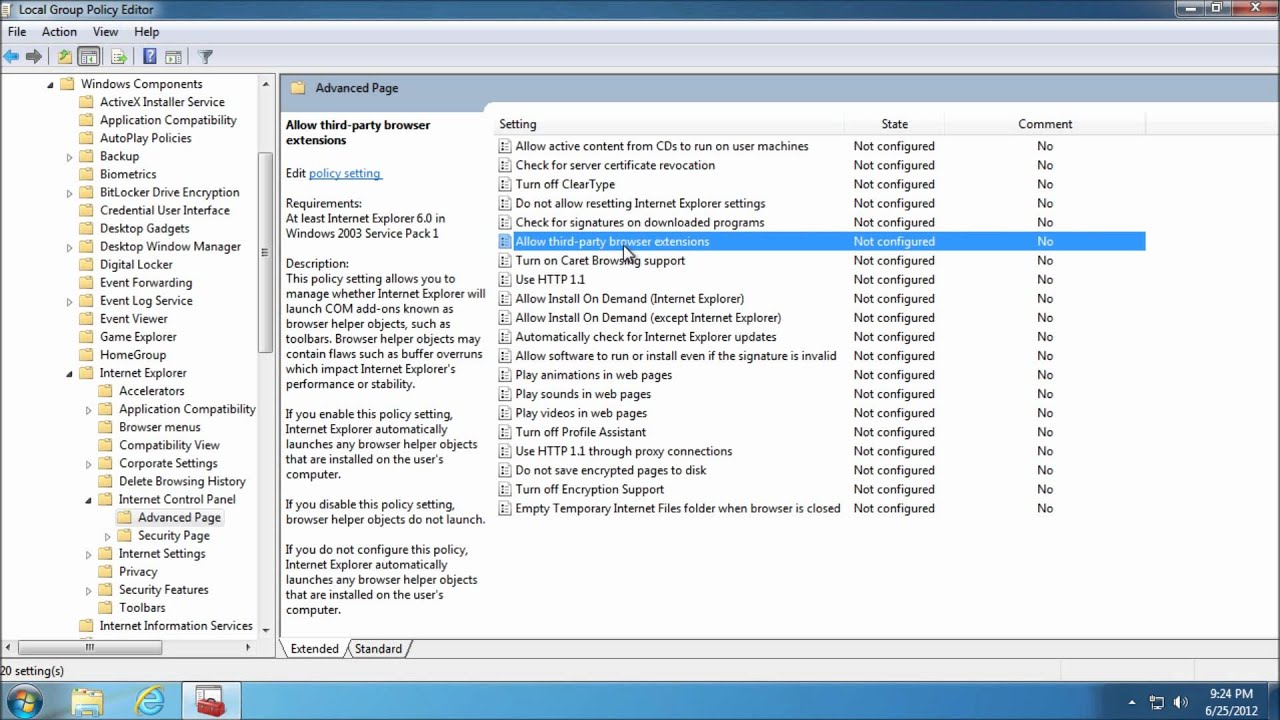Click the Forward arrow toolbar icon

coord(34,57)
